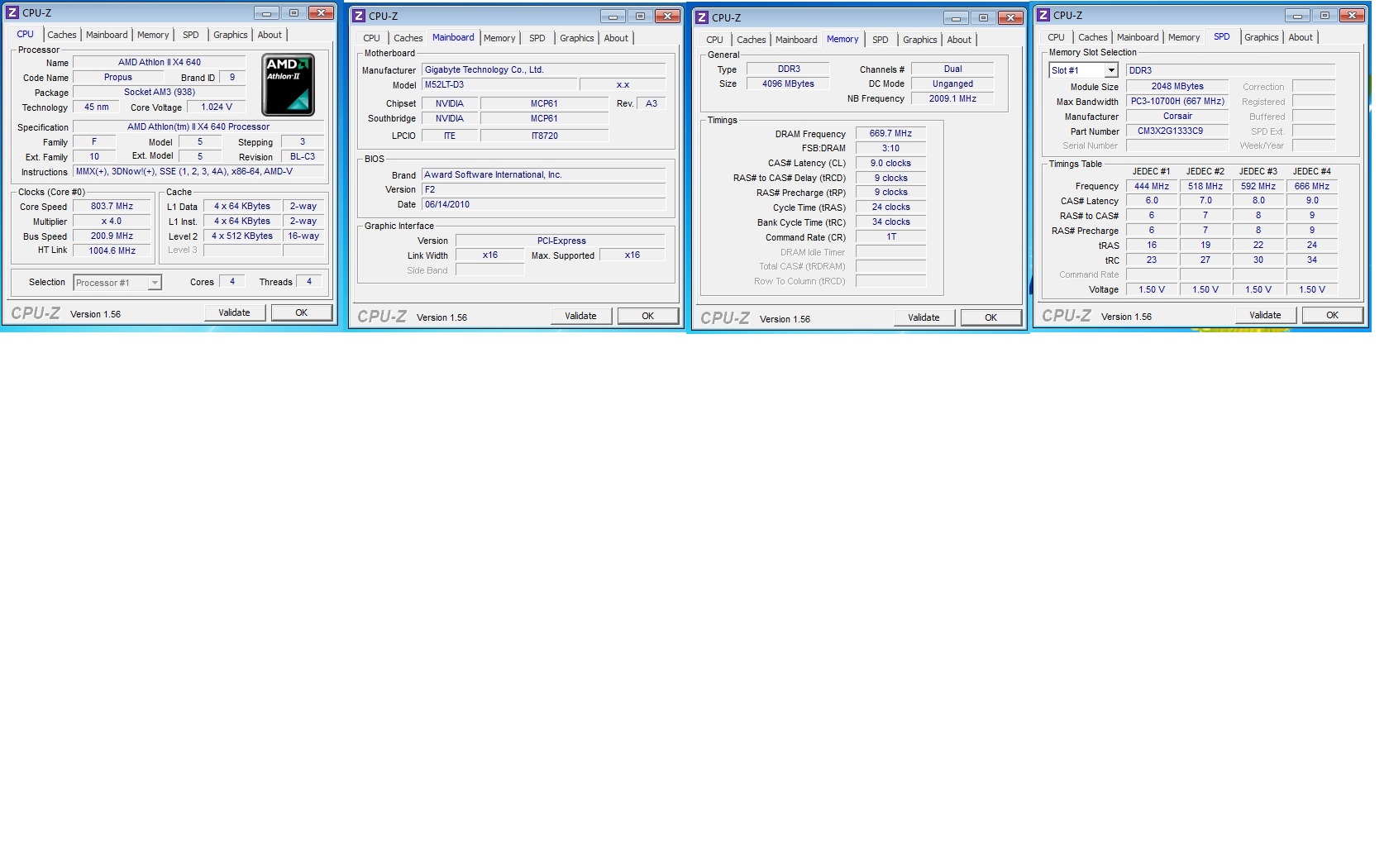Open the Memory tab in the CPU window
Image resolution: width=1389 pixels, height=868 pixels.
[153, 35]
